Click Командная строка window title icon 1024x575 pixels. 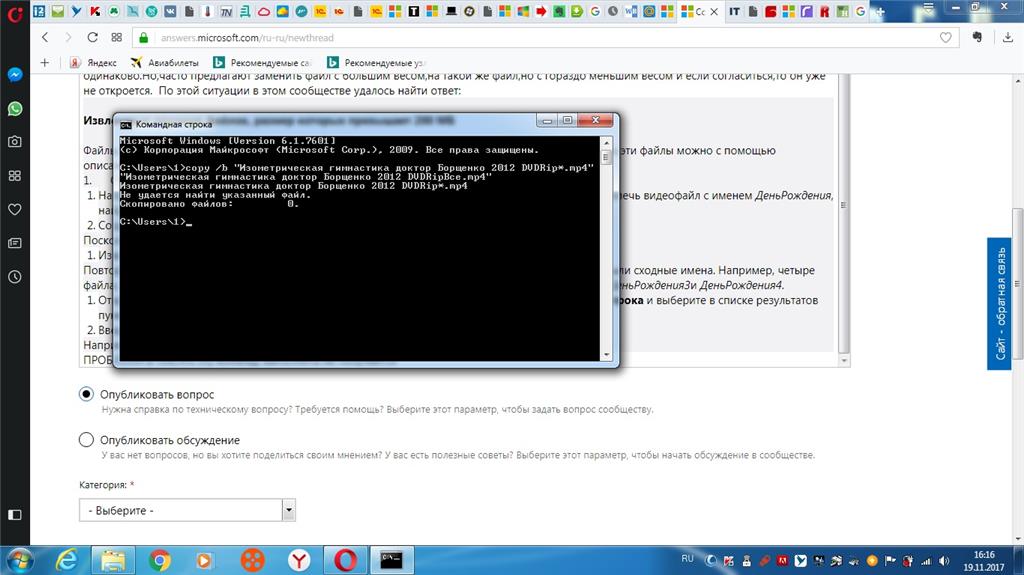click(126, 124)
